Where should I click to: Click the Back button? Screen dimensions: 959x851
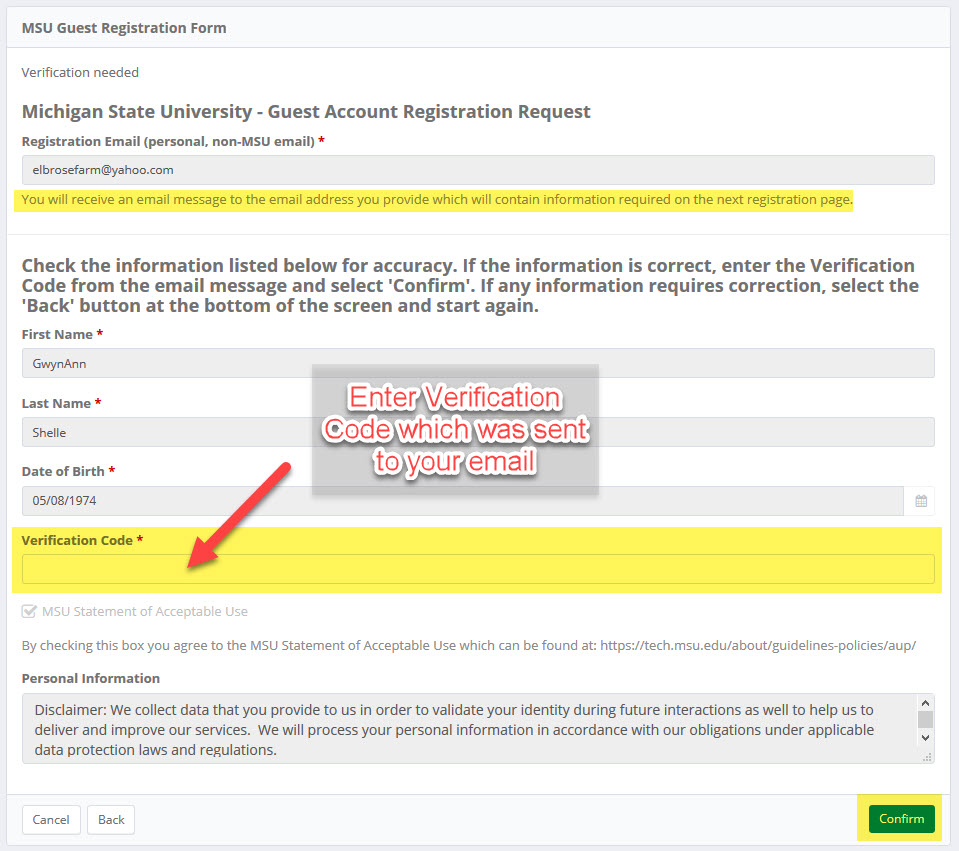(111, 820)
